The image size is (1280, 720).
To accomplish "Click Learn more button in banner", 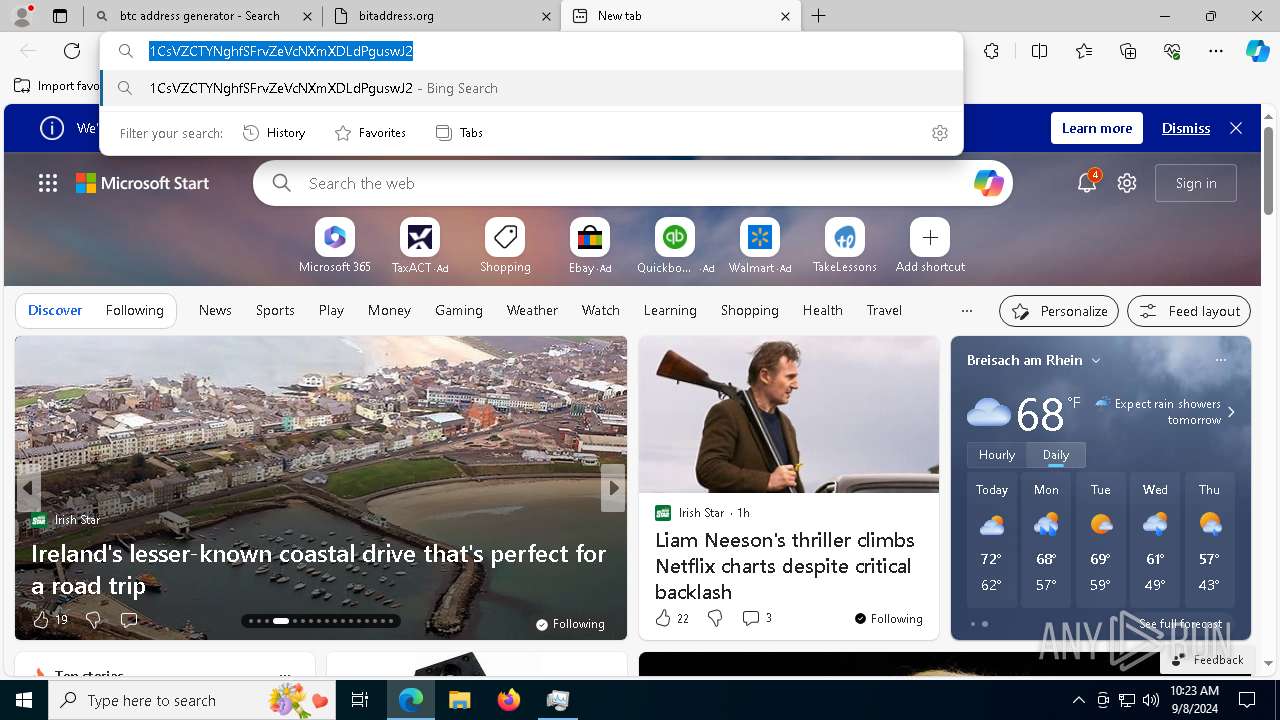I will click(x=1097, y=128).
